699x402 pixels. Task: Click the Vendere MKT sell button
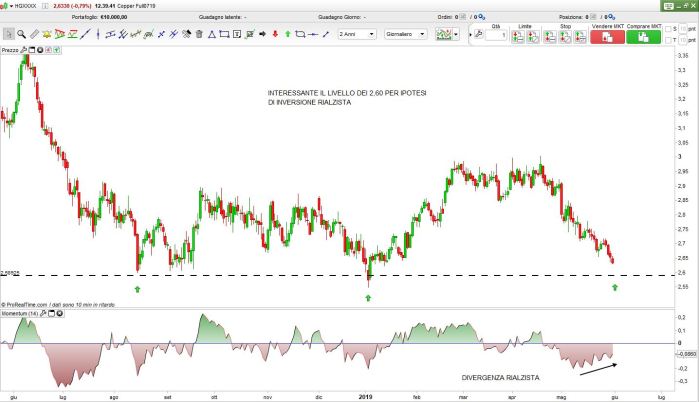607,35
